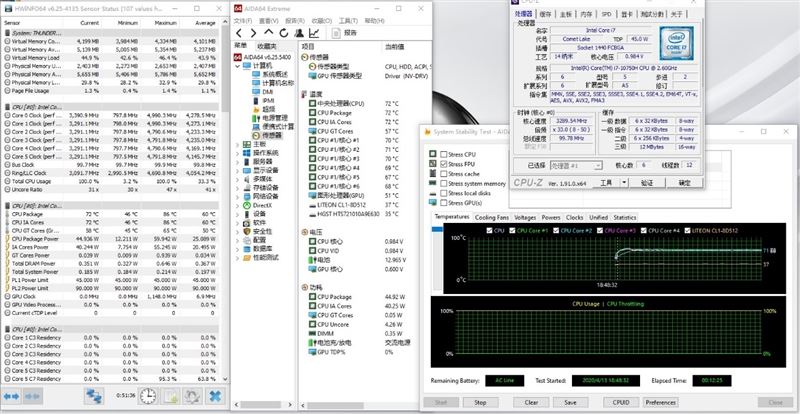Select 传感器 sensor item in AIDA64 tree
Viewport: 800px width, 414px height.
266,136
